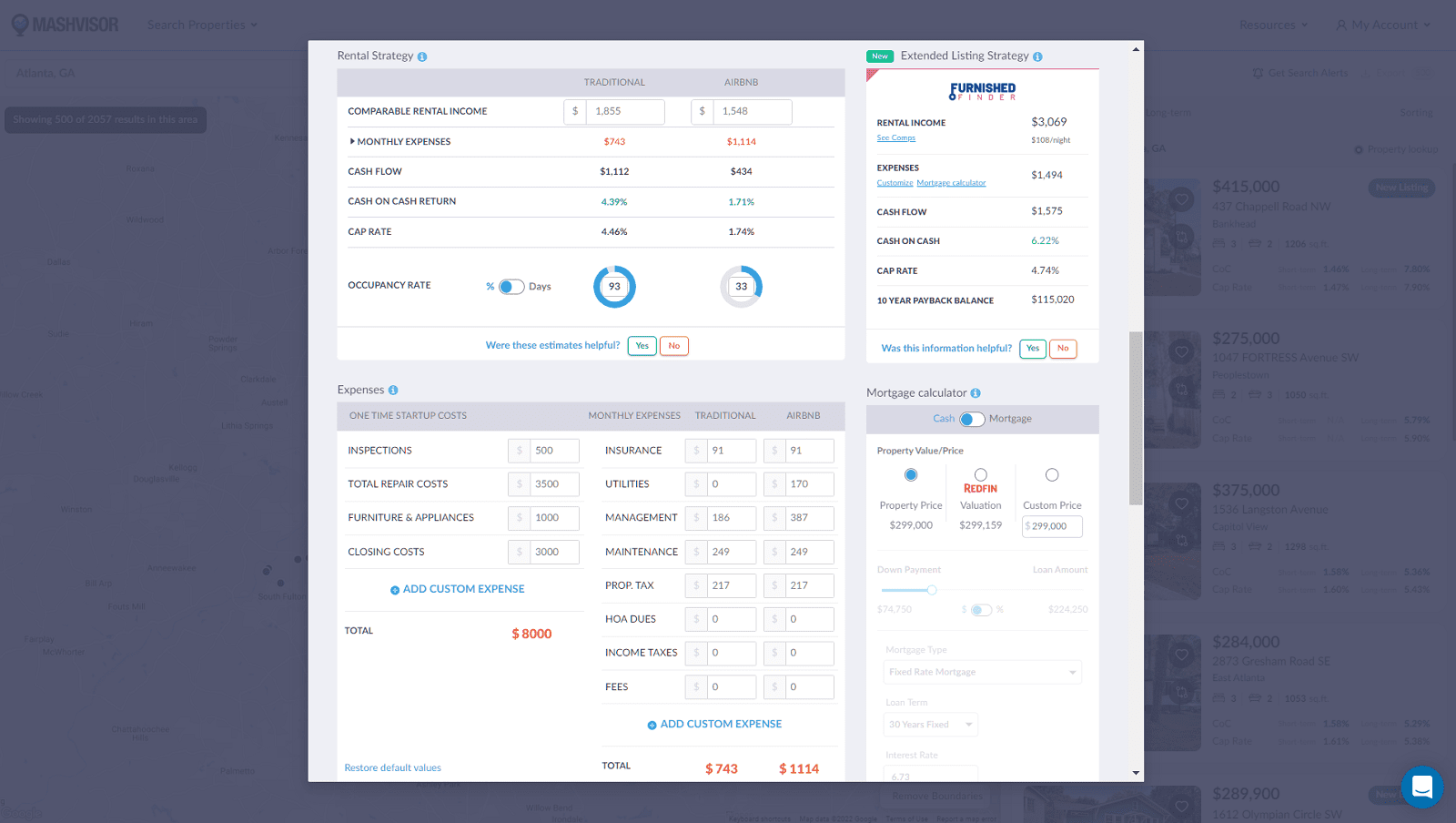This screenshot has width=1456, height=823.
Task: Switch the Cash/Mortgage toggle
Action: click(x=972, y=420)
